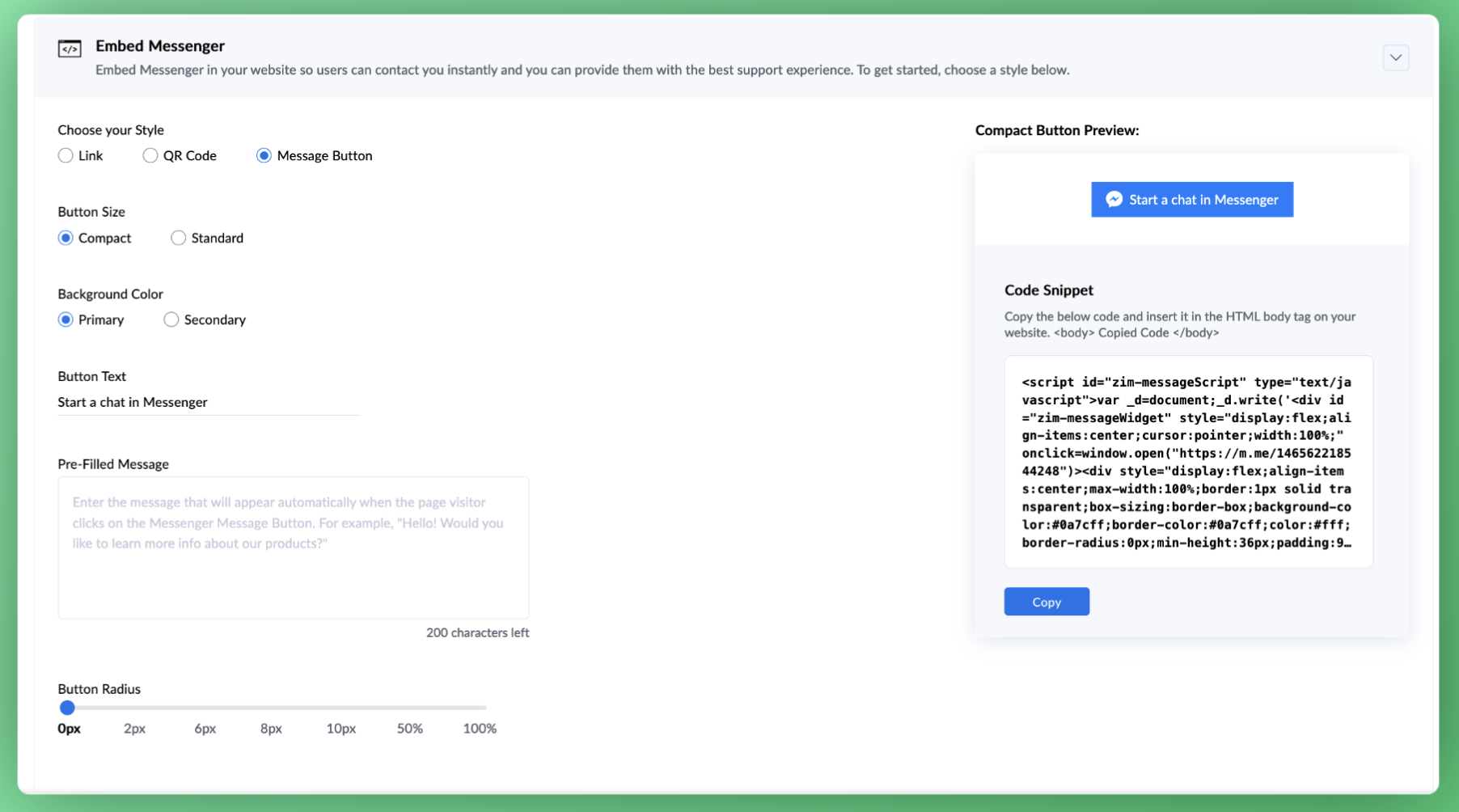Set button radius to 50%
Screen dimensions: 1459x812
tap(410, 728)
